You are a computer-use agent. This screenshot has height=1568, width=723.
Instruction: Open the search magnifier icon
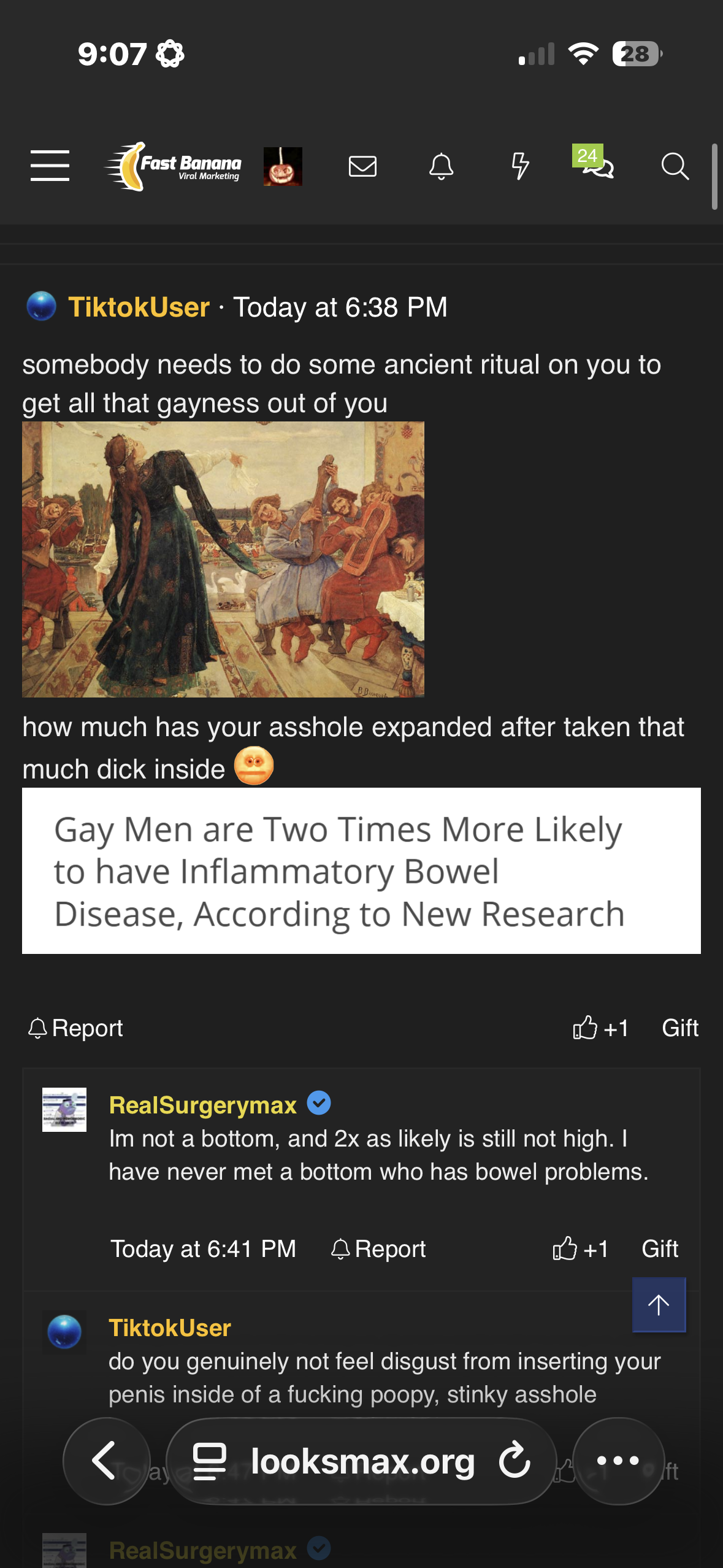(x=675, y=166)
